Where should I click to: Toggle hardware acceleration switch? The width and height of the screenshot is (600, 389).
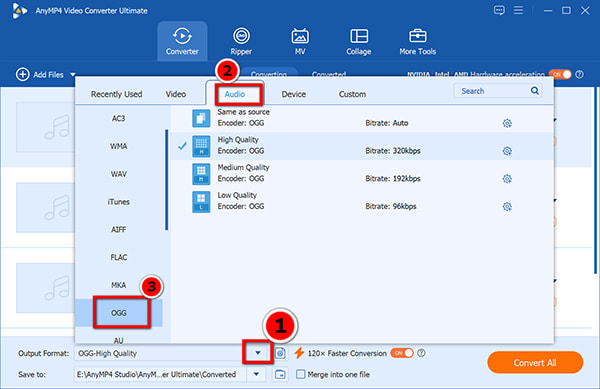tap(559, 74)
